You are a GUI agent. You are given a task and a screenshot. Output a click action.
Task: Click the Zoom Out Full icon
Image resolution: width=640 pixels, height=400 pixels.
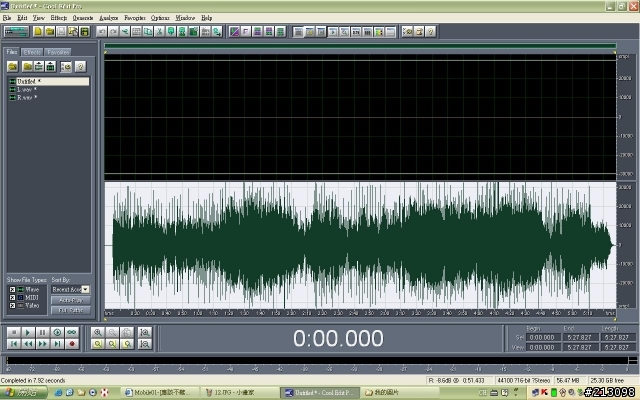pyautogui.click(x=127, y=332)
